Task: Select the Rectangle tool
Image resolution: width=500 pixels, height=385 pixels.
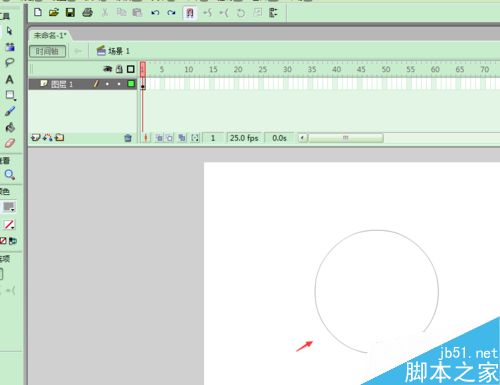Action: [x=10, y=95]
